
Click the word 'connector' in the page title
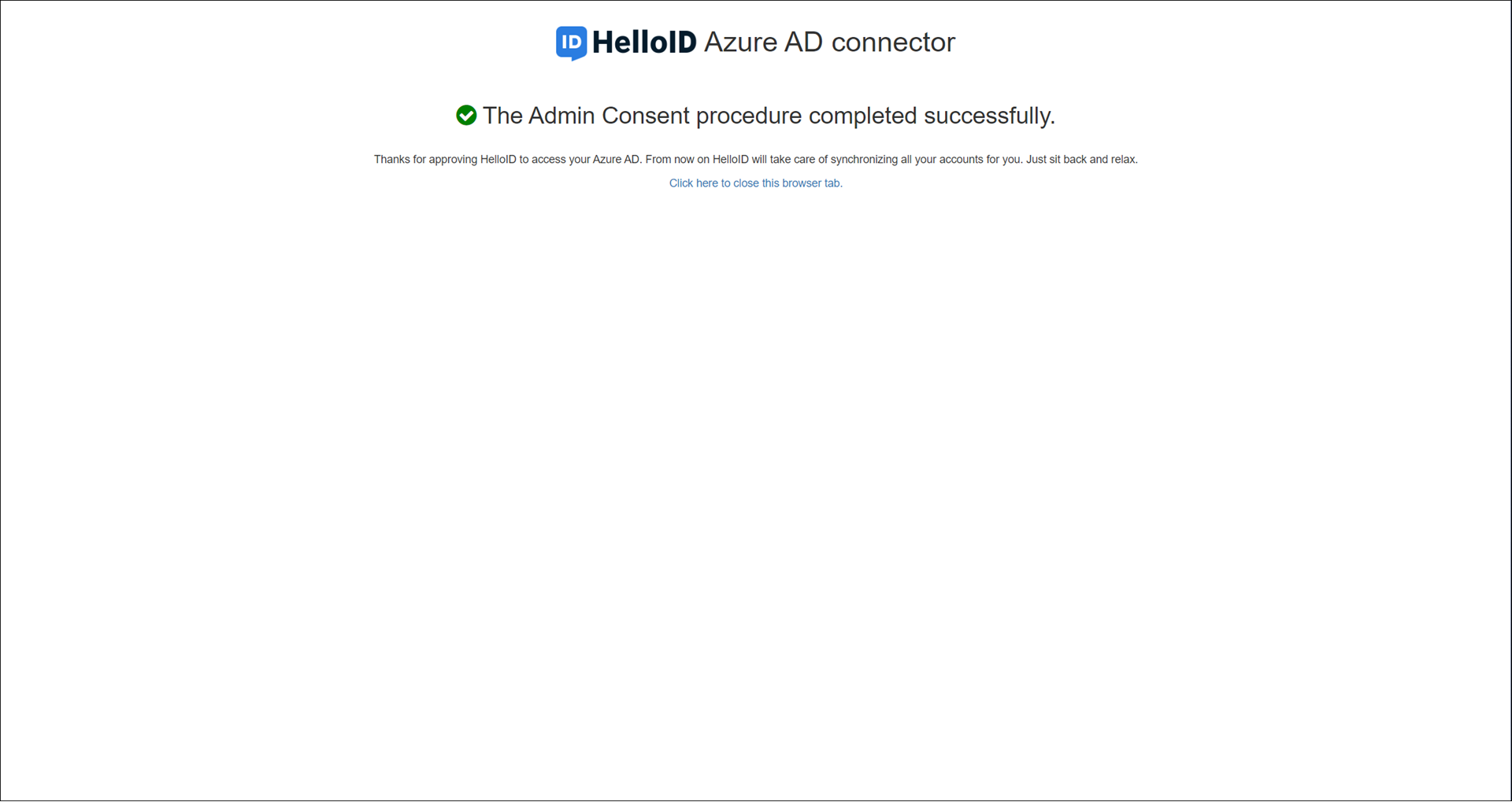(x=893, y=43)
